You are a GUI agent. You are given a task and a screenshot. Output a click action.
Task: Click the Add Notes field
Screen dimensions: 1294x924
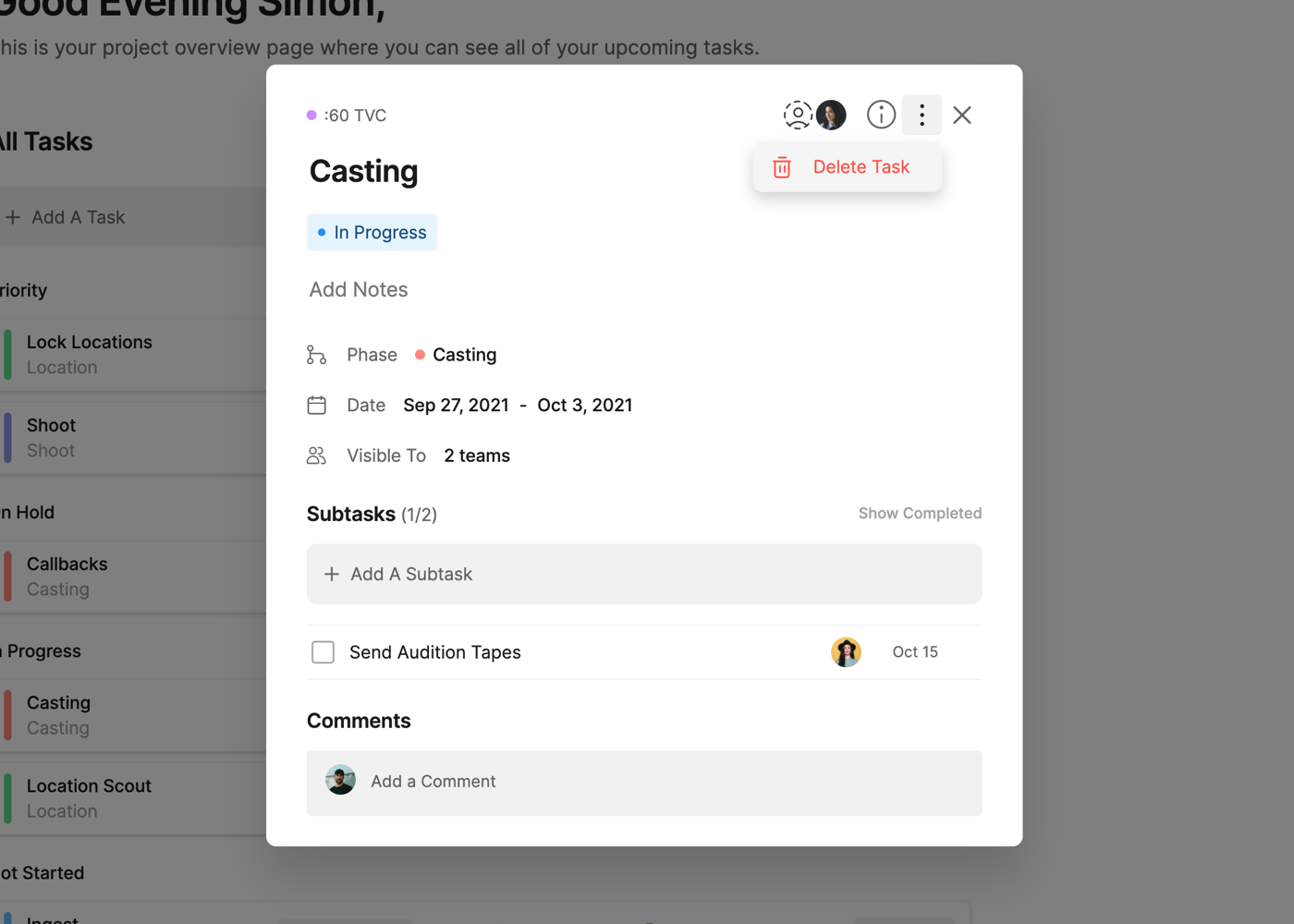click(359, 290)
